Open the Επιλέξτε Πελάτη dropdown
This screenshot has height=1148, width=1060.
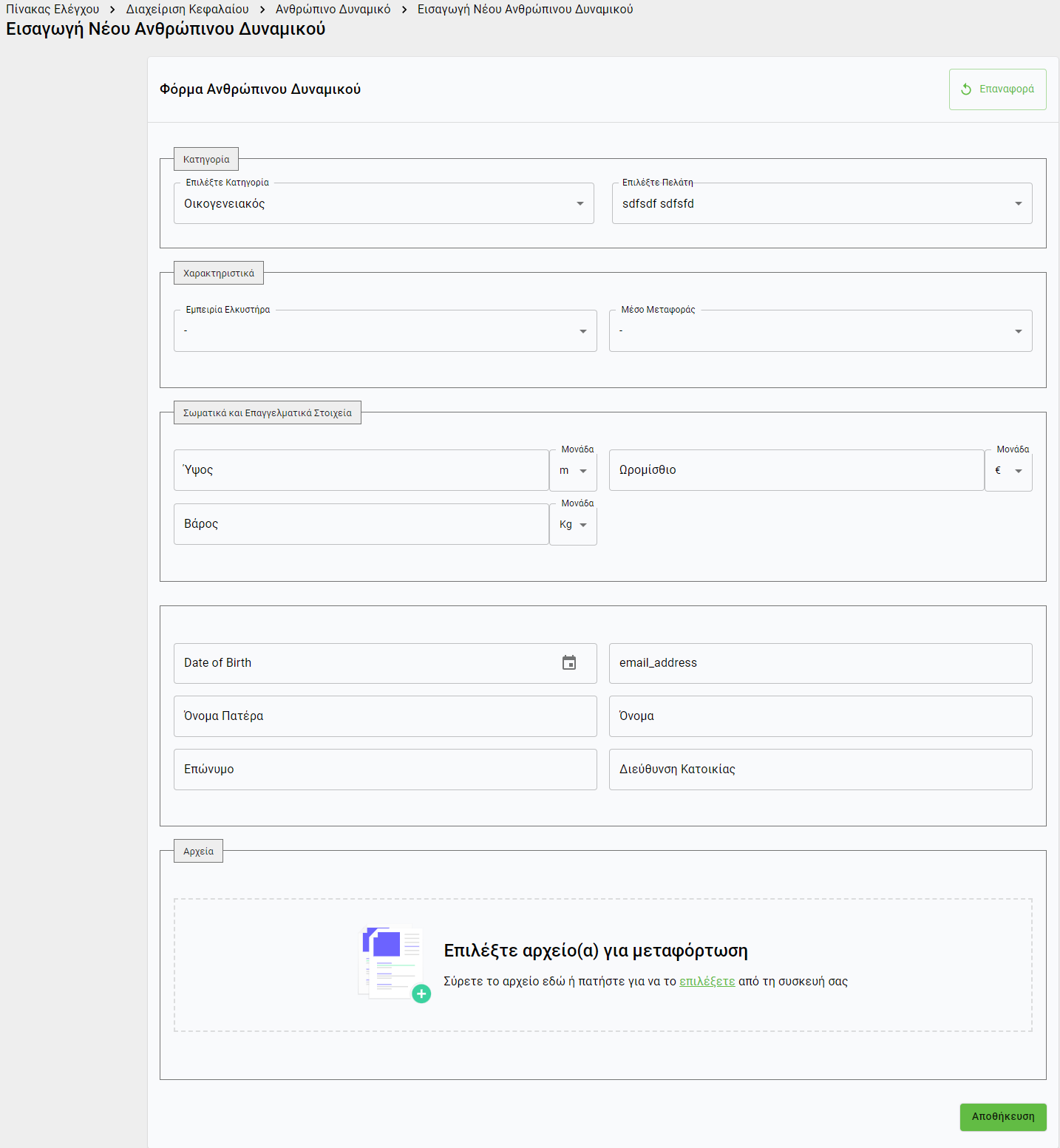821,204
